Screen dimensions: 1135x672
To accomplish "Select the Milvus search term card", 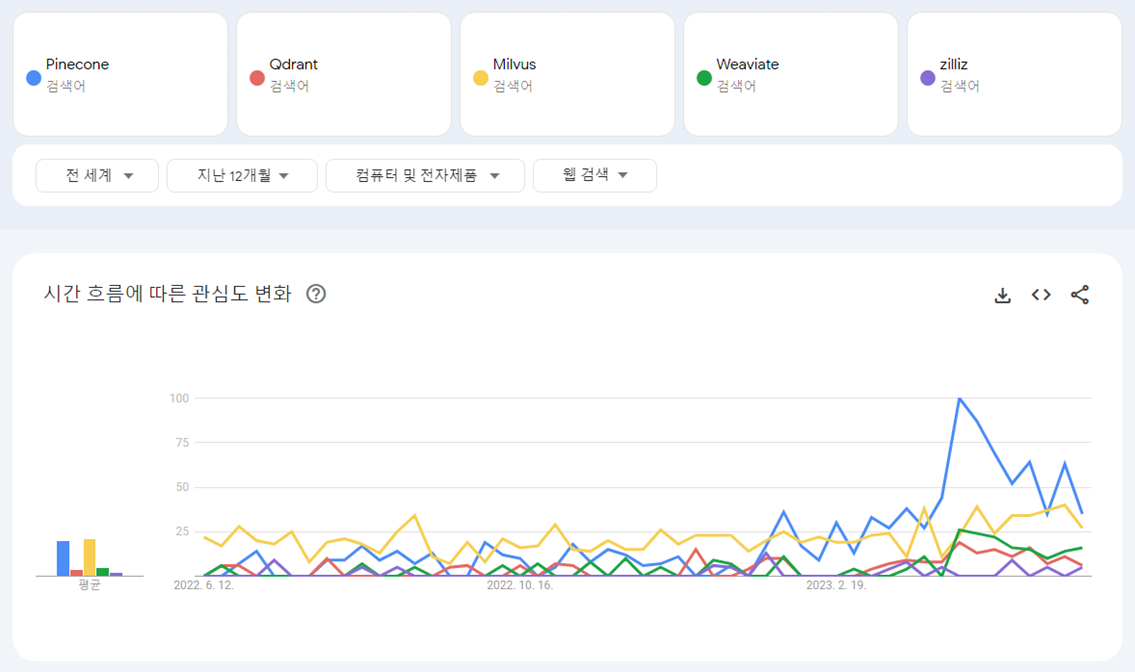I will point(568,74).
